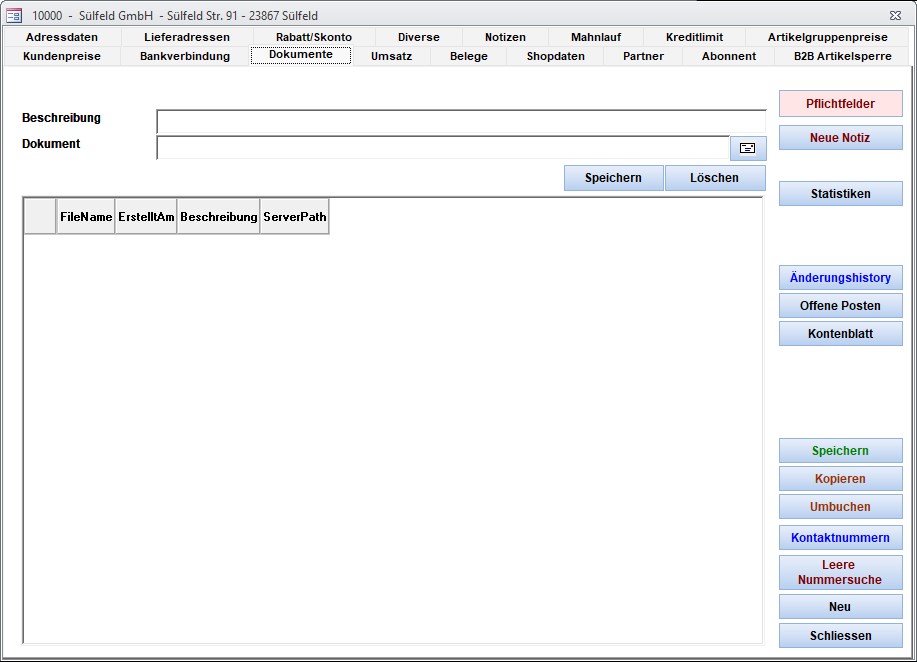Screen dimensions: 917x662
Task: Create a Neue Notiz
Action: 840,138
